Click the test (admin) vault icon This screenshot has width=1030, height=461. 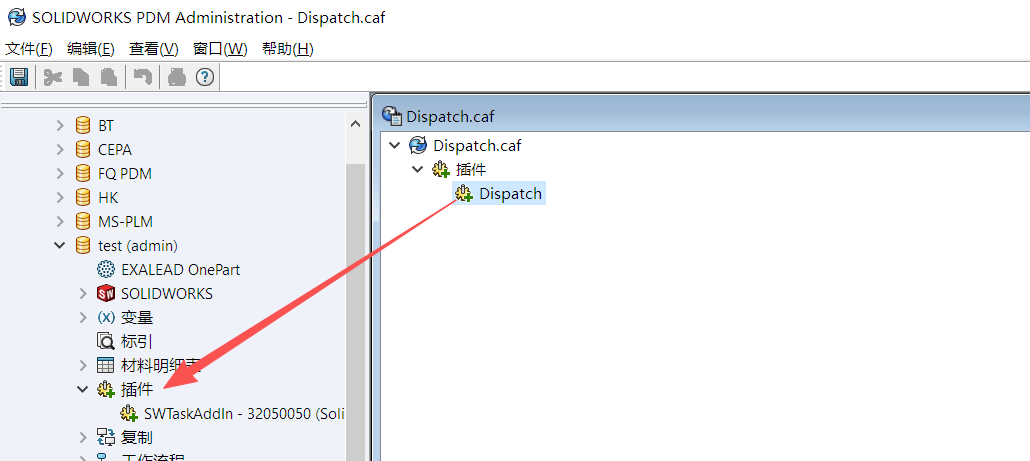(83, 246)
